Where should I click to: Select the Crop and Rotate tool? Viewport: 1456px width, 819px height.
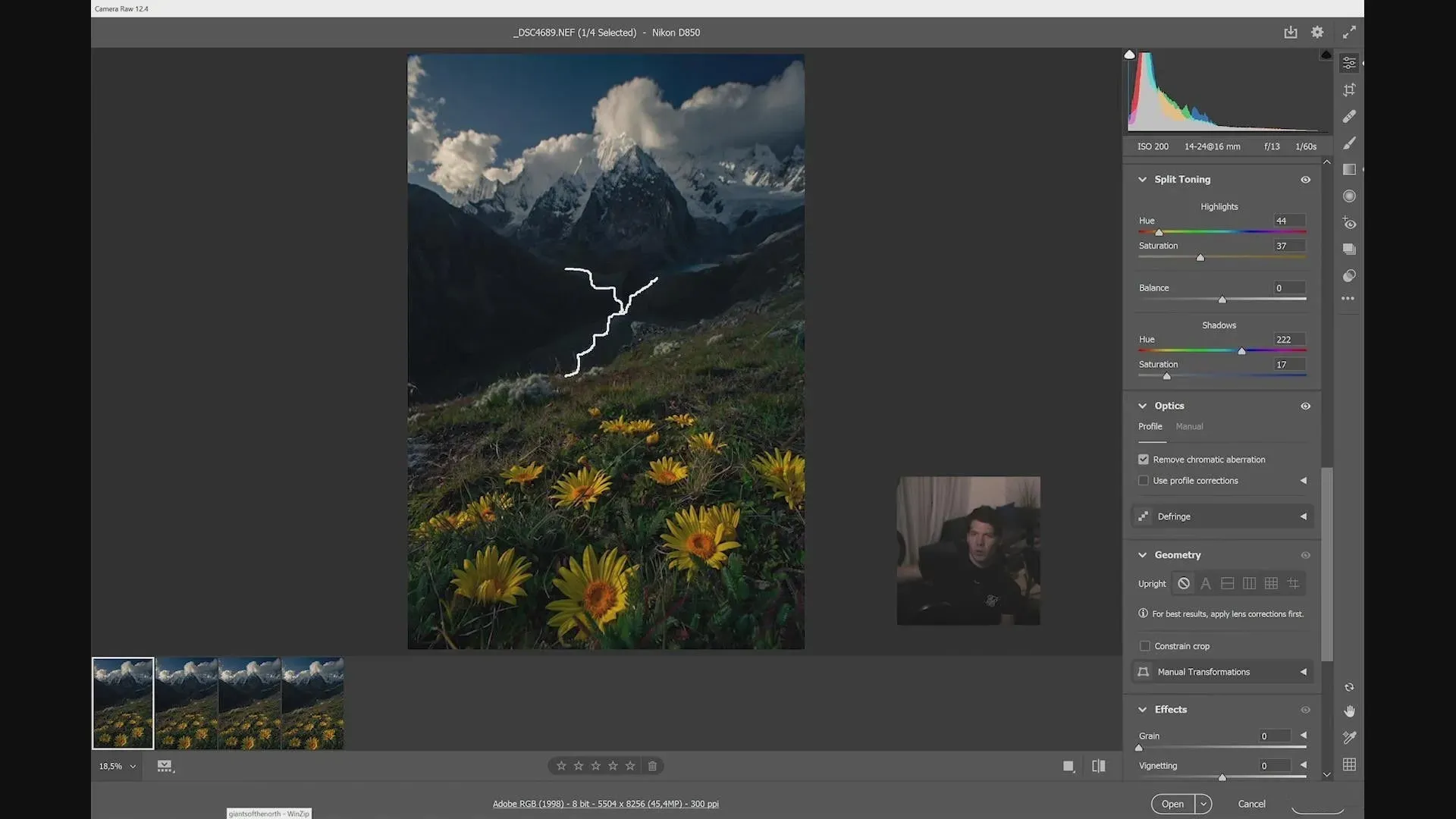click(x=1349, y=90)
